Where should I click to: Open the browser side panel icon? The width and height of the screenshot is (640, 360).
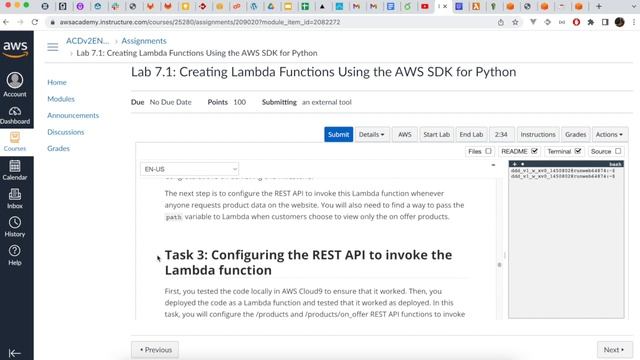tap(605, 22)
